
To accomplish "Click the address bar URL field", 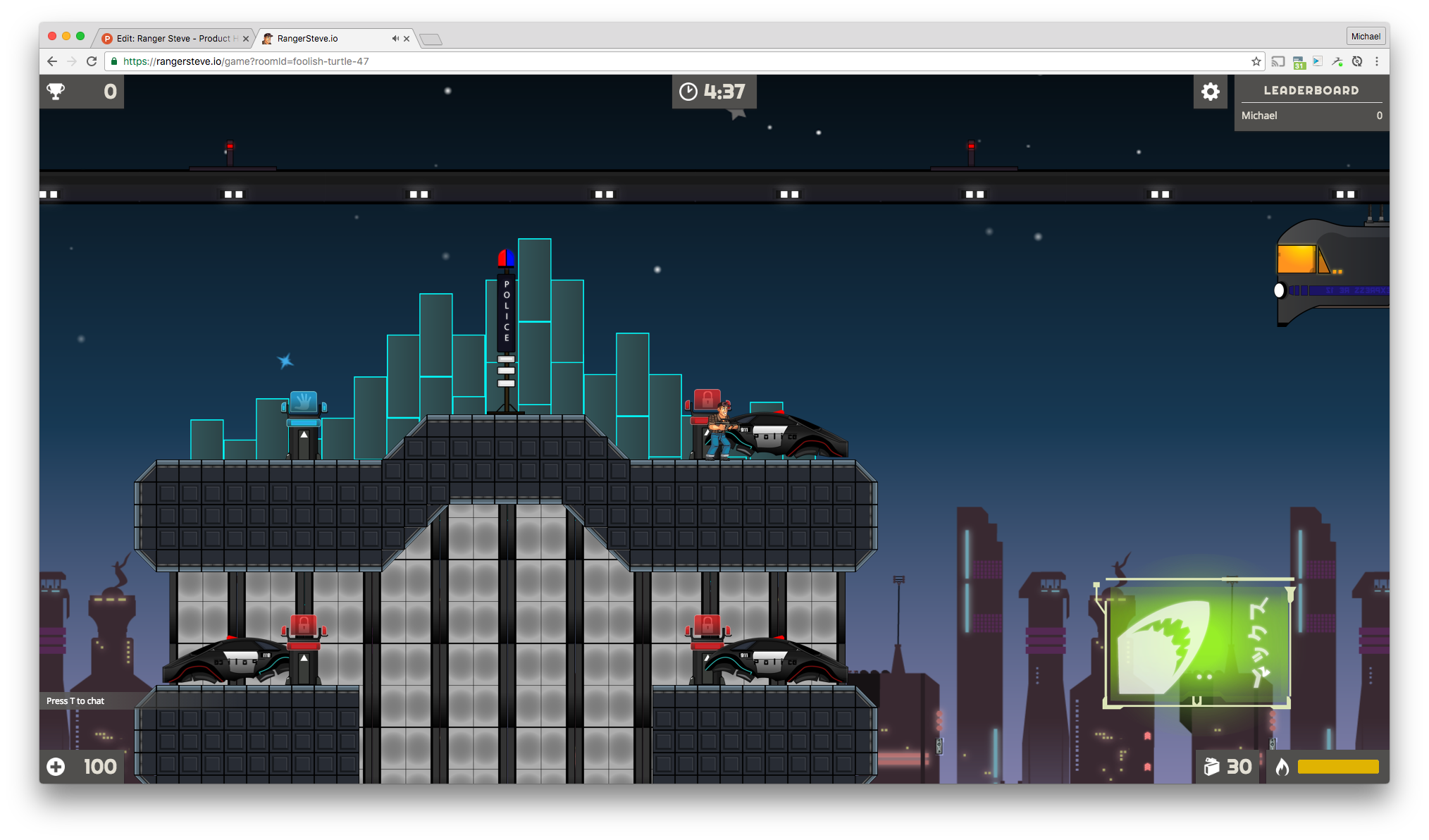I will click(x=634, y=61).
